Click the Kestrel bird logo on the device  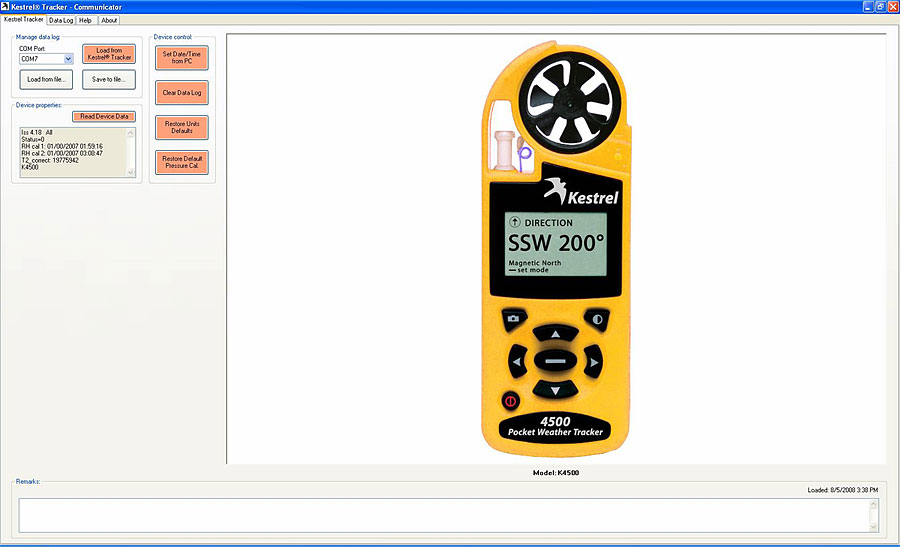coord(556,191)
